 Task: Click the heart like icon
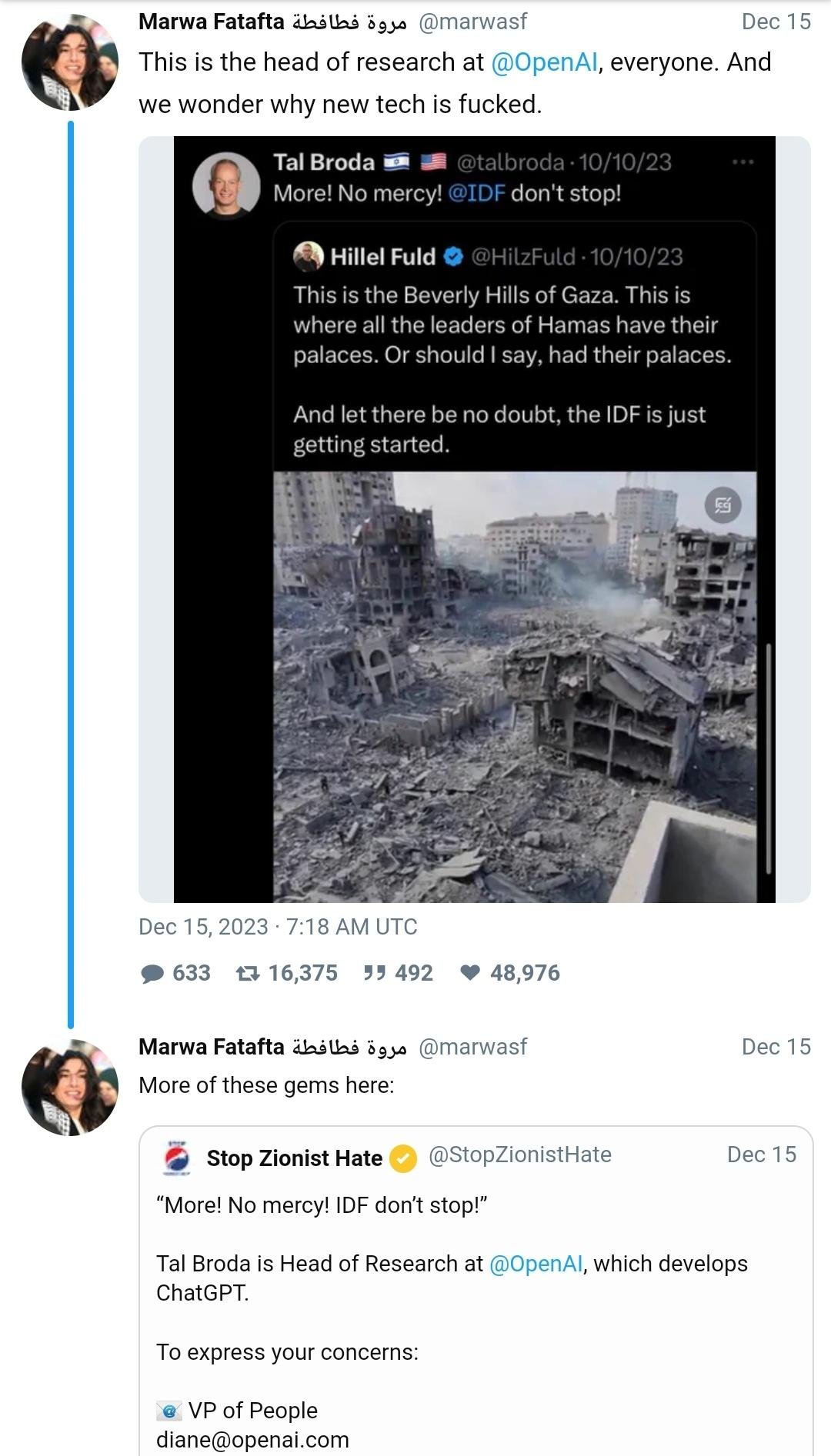click(x=470, y=973)
